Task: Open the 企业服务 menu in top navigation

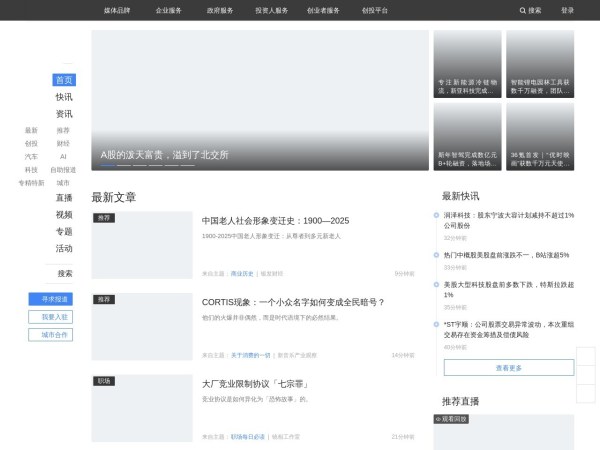Action: tap(169, 10)
